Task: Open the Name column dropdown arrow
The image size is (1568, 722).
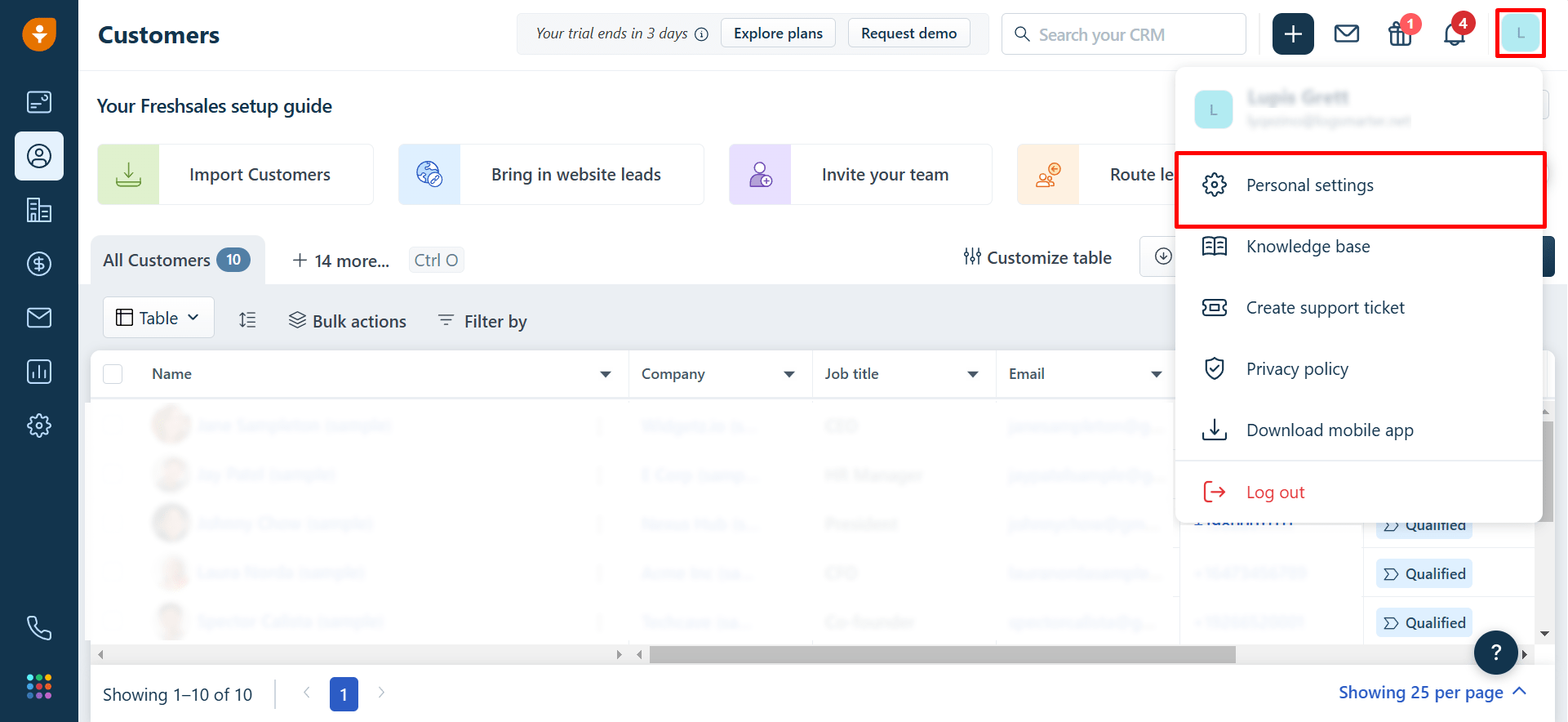Action: point(606,374)
